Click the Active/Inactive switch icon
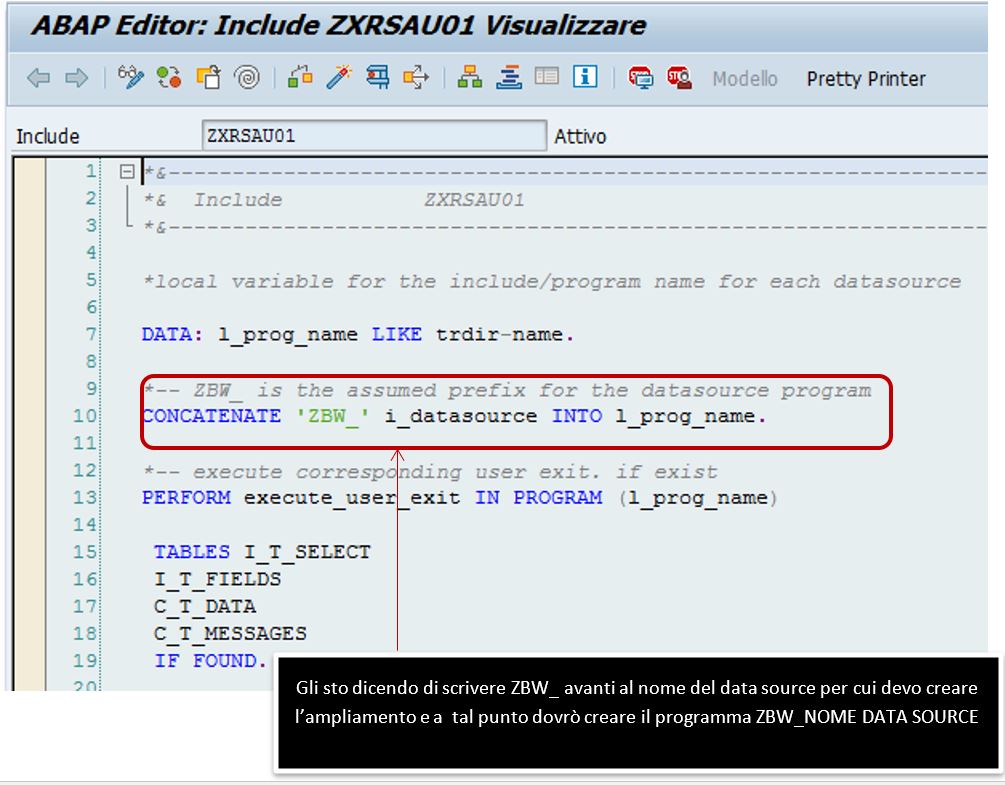1005x785 pixels. (x=169, y=78)
